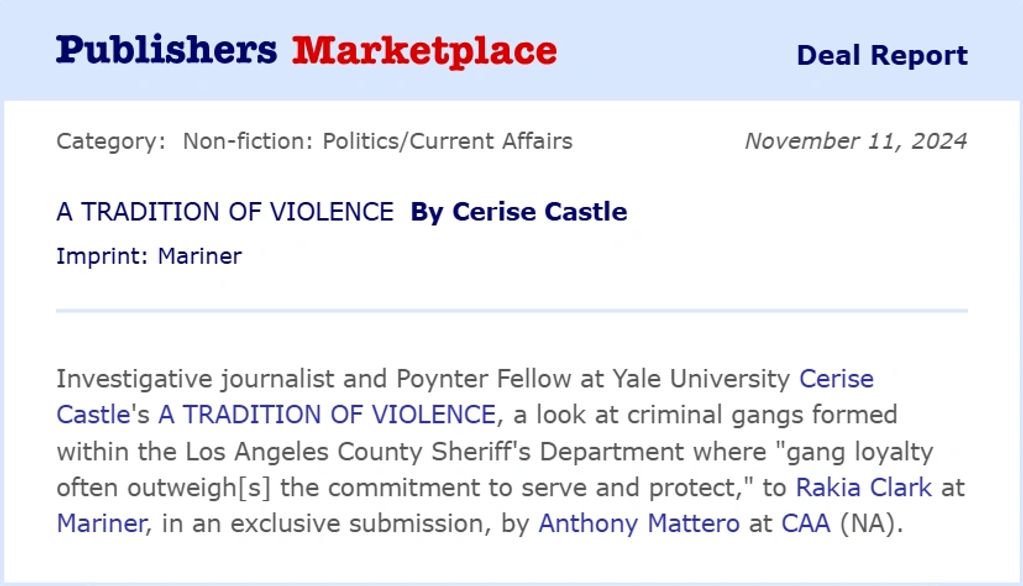Click the By Cerise Castle byline

pyautogui.click(x=519, y=212)
